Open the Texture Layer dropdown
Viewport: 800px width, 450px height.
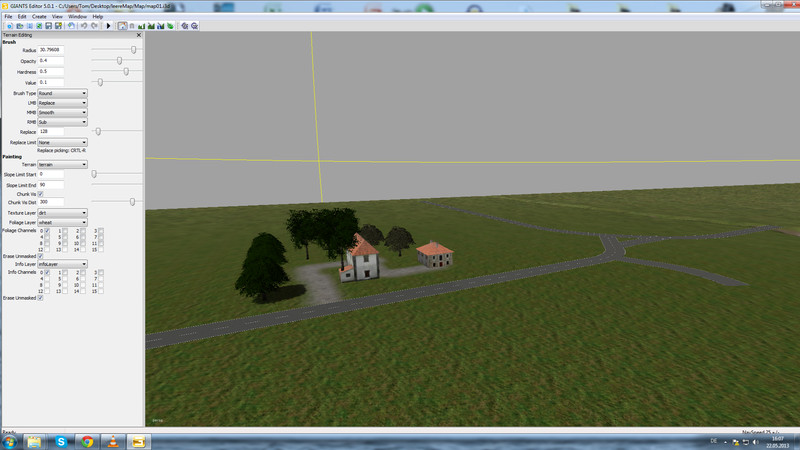point(62,213)
